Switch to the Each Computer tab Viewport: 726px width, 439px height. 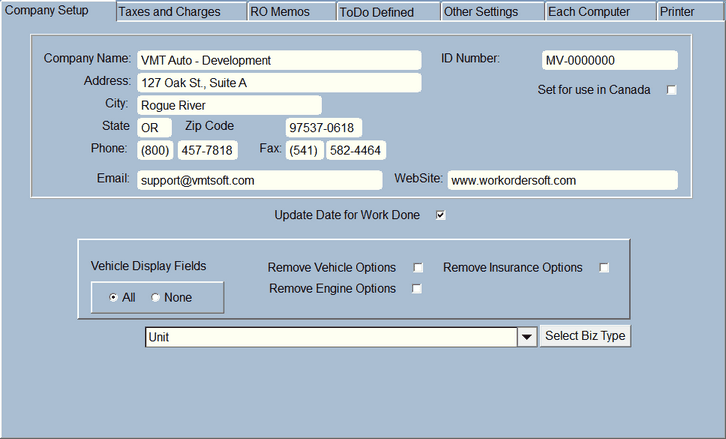pyautogui.click(x=601, y=12)
